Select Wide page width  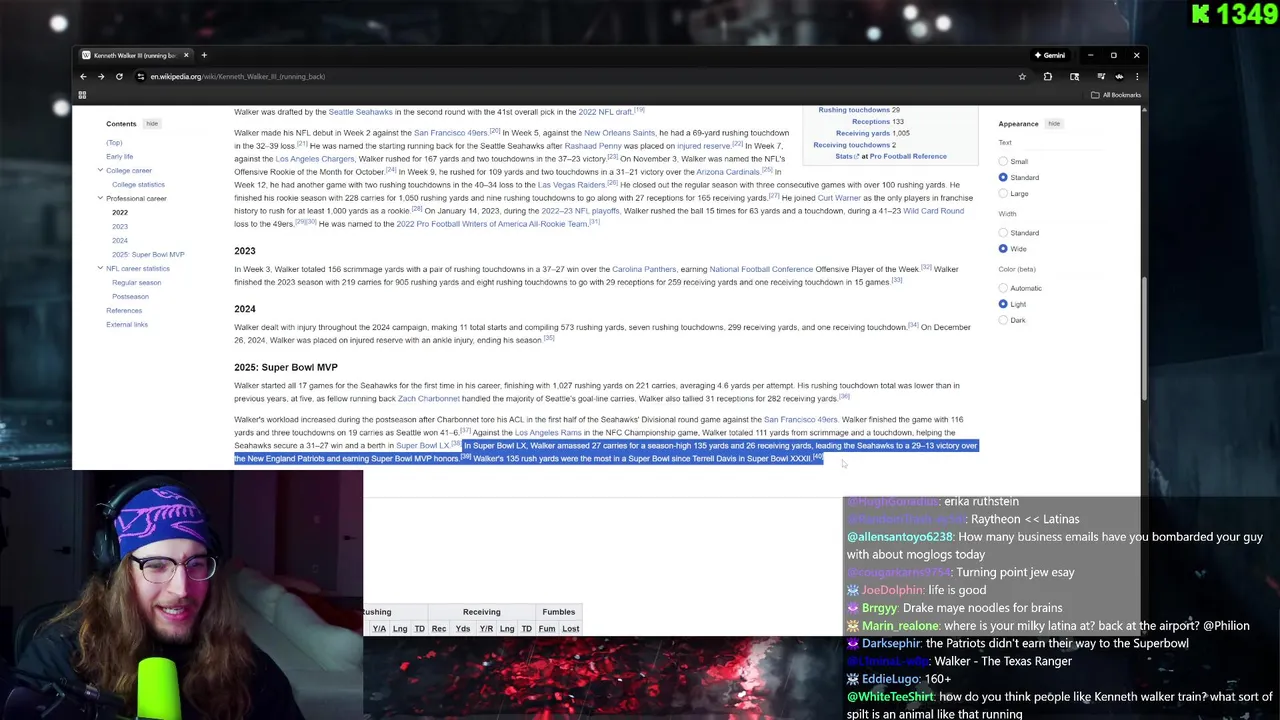pyautogui.click(x=1003, y=249)
